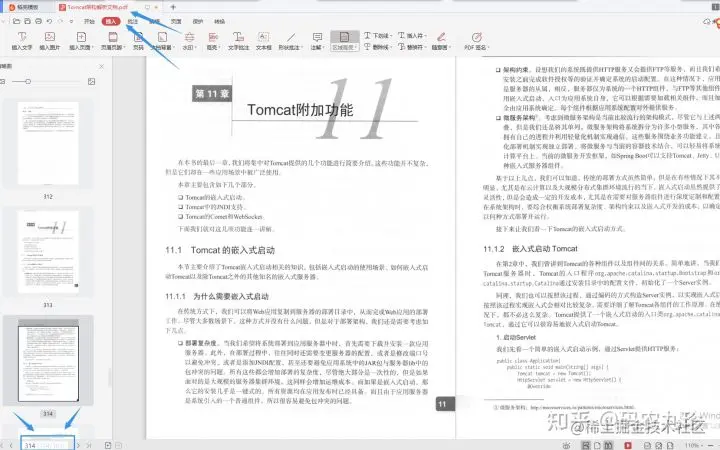
Task: Click the print icon in quick access bar
Action: 39,21
